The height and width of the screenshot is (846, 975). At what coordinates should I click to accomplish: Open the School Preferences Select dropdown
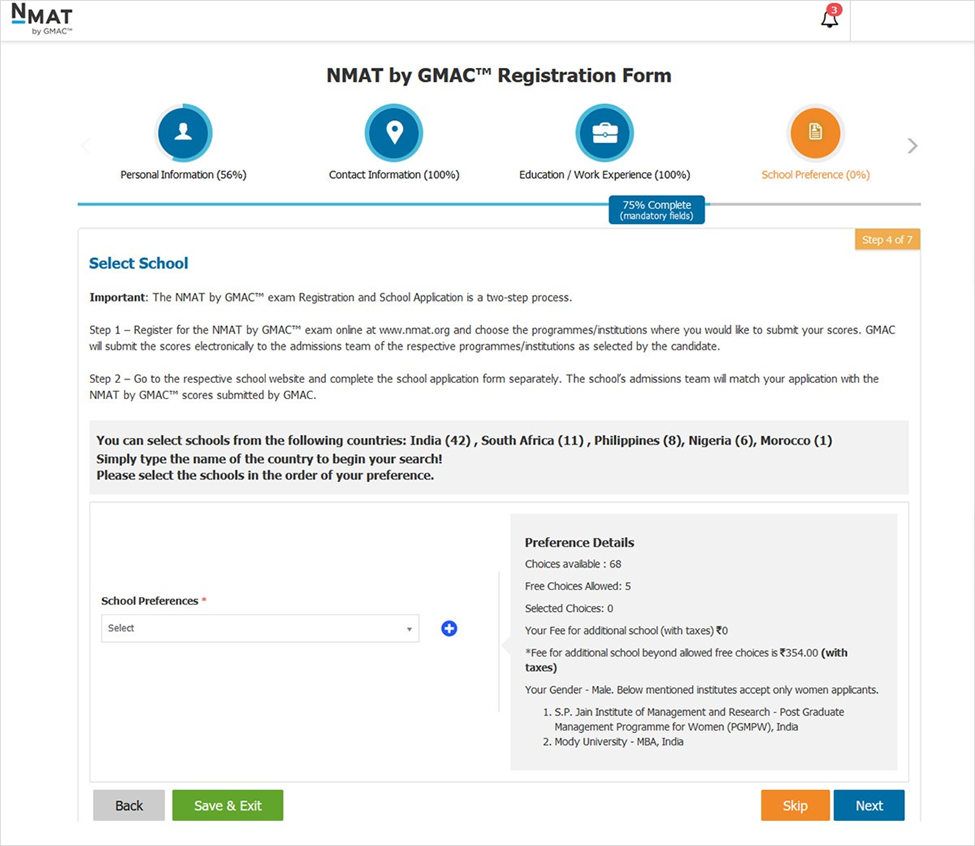click(260, 628)
